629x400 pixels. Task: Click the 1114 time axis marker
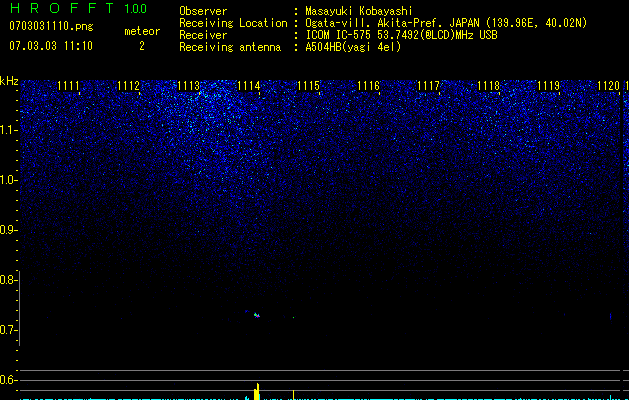point(248,86)
